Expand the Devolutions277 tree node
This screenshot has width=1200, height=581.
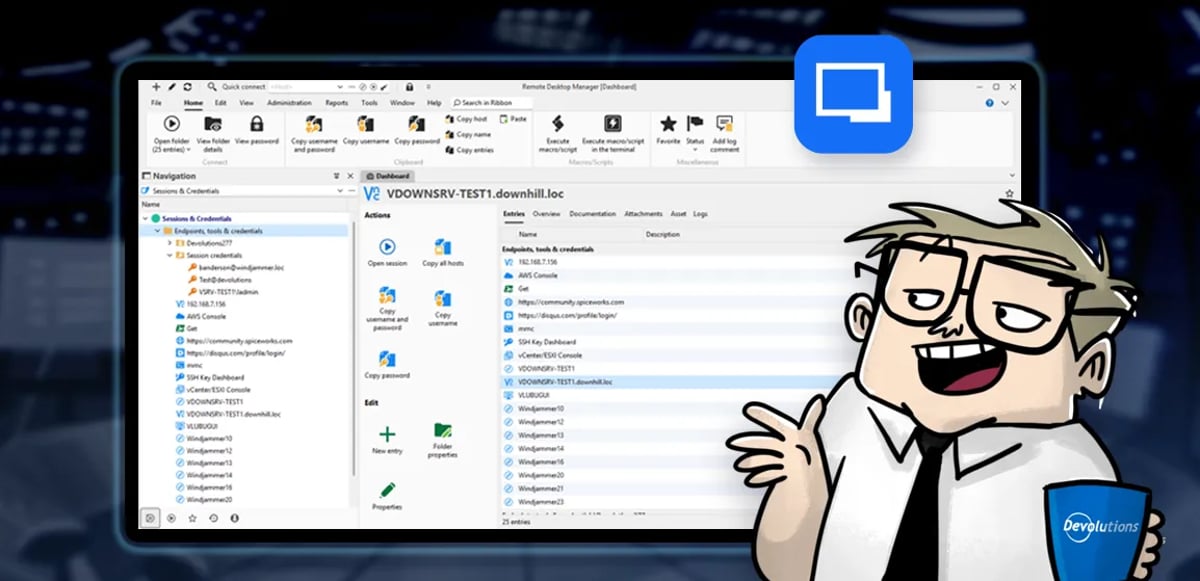click(169, 244)
